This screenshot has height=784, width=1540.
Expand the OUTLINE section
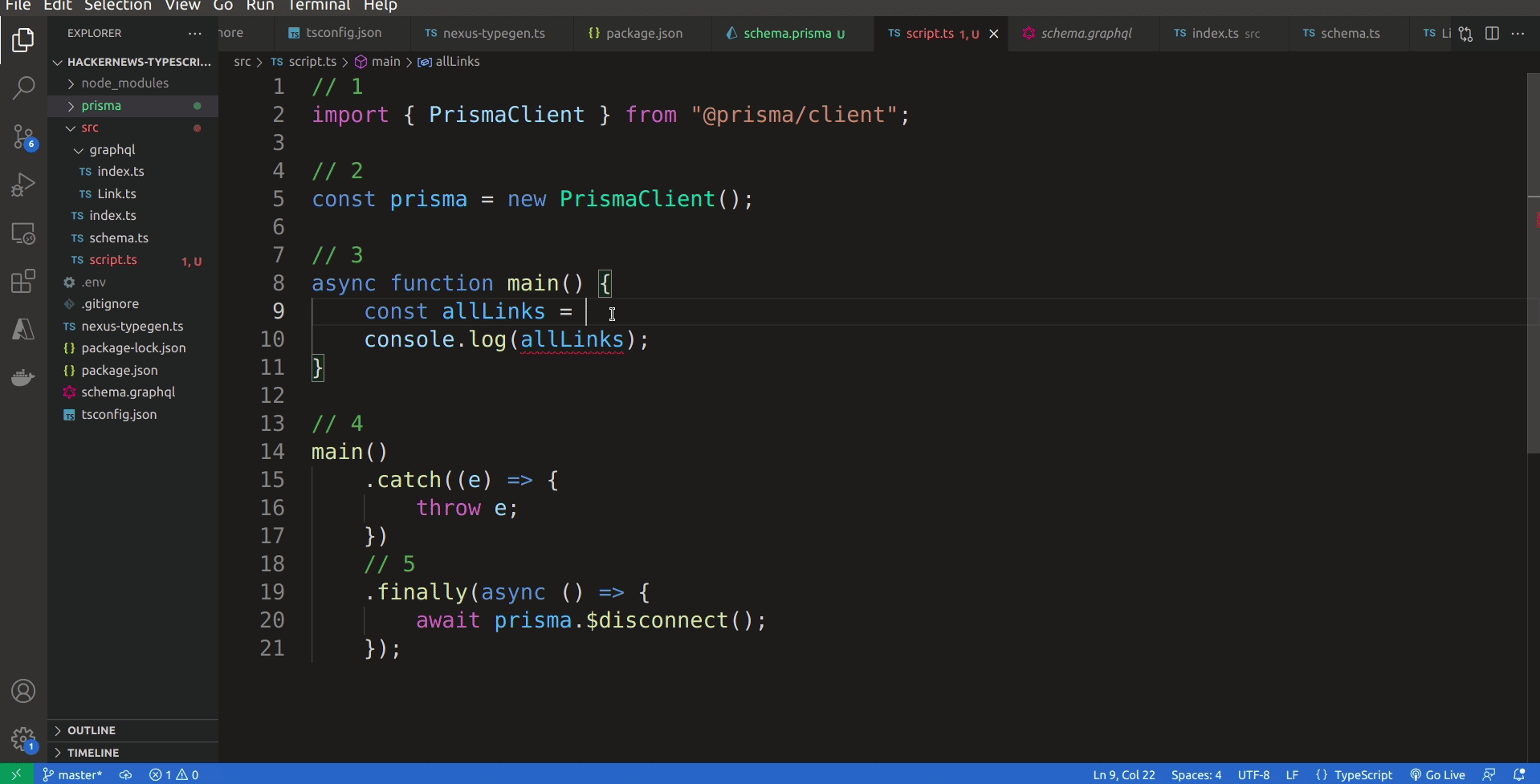tap(91, 730)
